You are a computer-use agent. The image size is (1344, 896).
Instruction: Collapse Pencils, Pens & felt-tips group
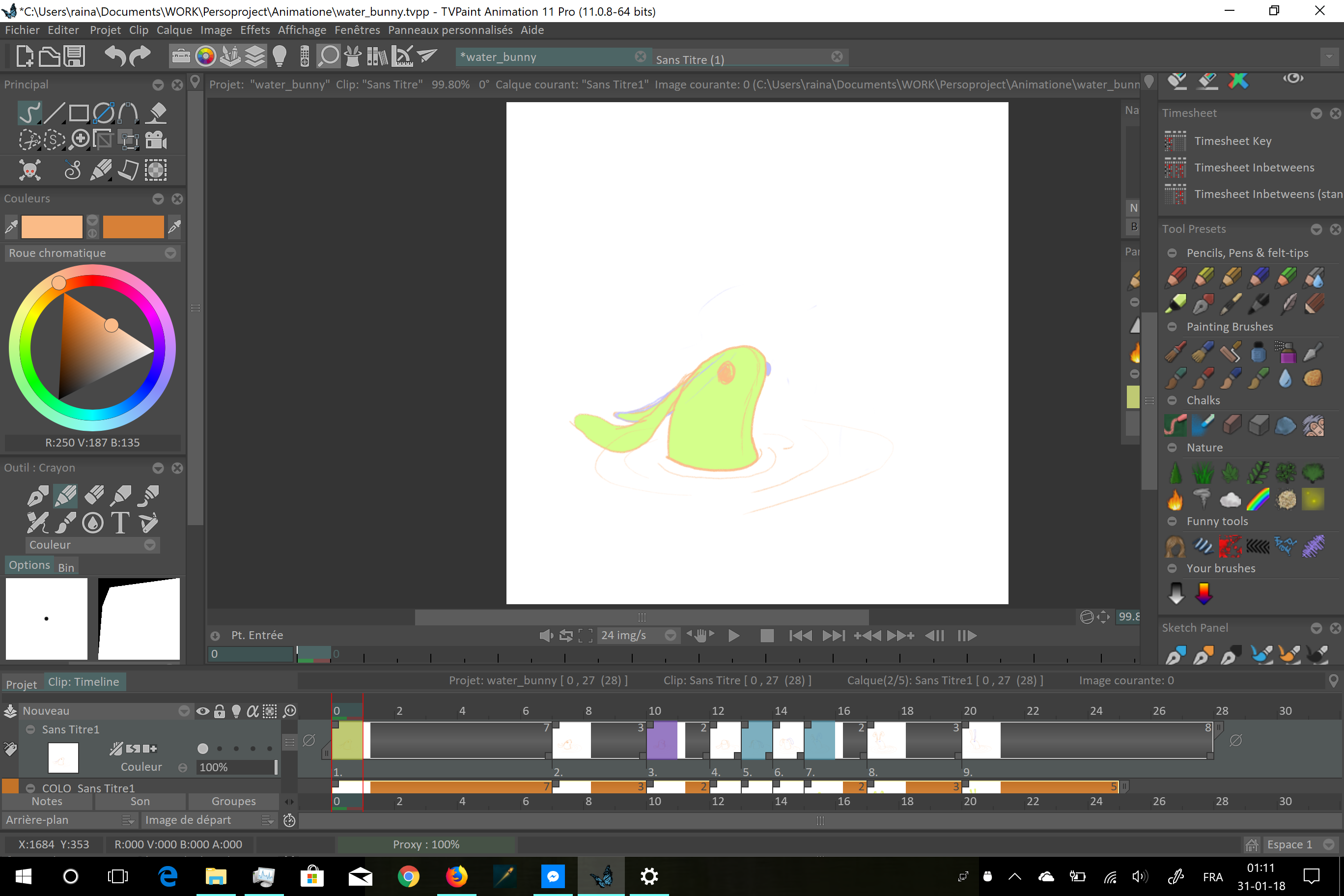tap(1172, 252)
